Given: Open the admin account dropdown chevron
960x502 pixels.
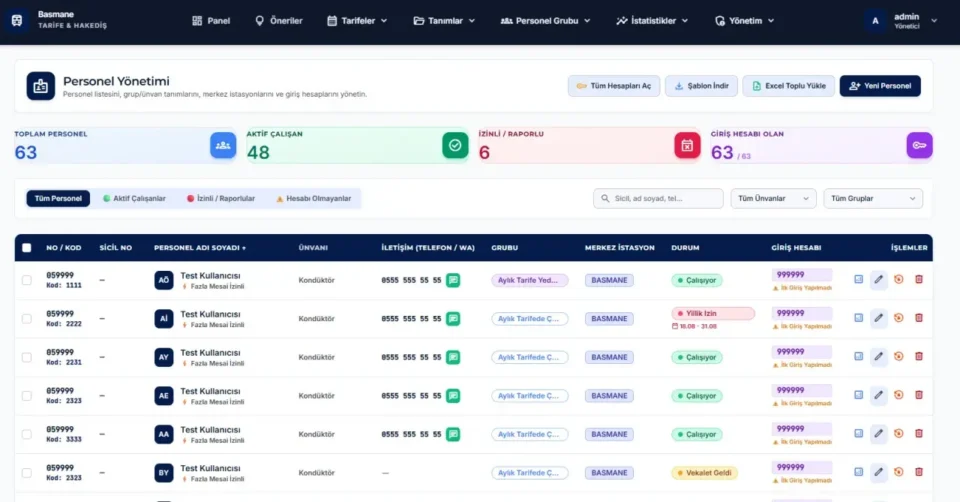Looking at the screenshot, I should pyautogui.click(x=934, y=21).
